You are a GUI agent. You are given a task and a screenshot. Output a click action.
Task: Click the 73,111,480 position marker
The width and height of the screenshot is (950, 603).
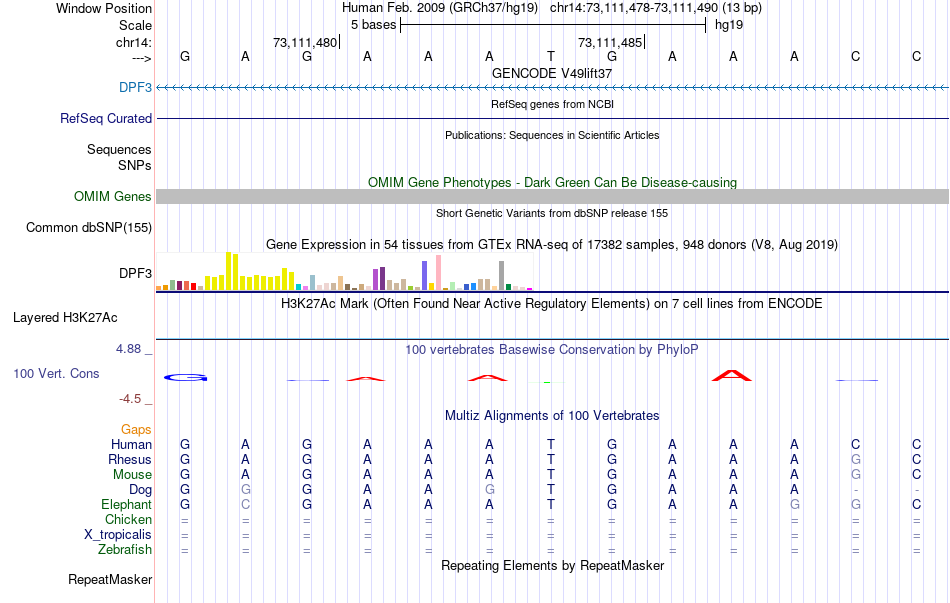click(305, 42)
